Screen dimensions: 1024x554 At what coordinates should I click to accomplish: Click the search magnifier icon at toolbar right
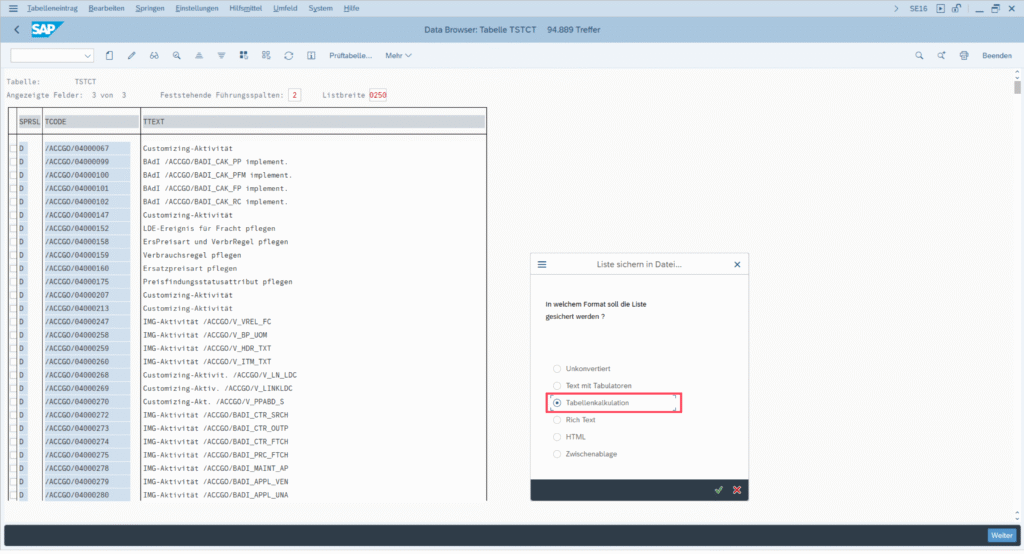[x=919, y=56]
